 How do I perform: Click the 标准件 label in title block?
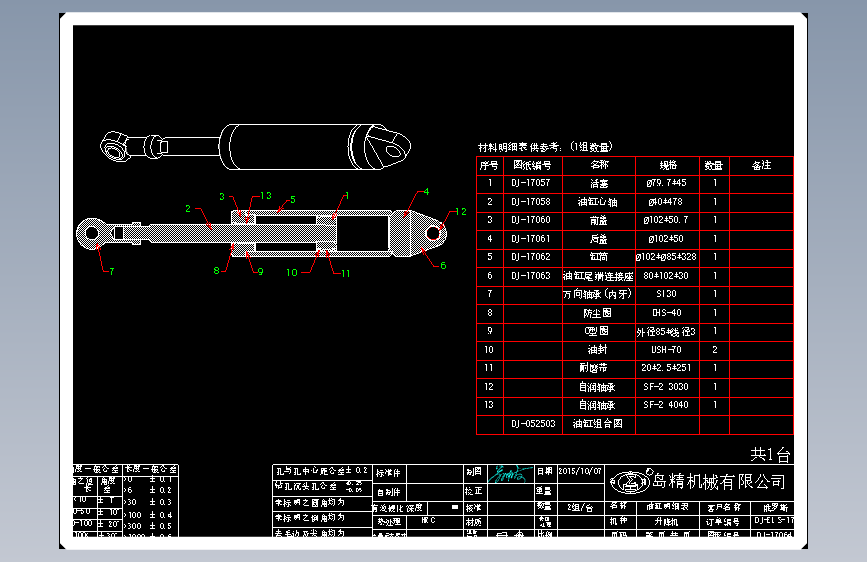[388, 473]
